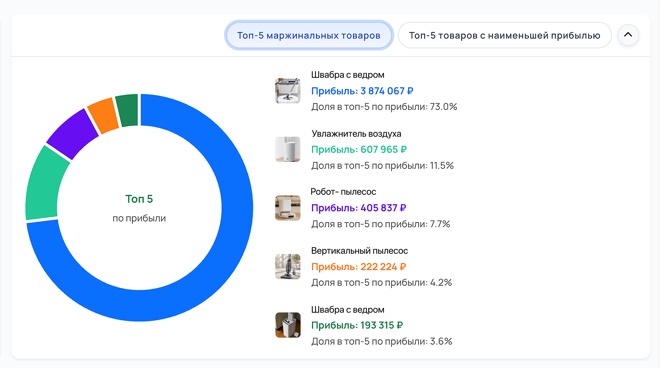Open the Увлажнитель воздуха product thumbnail
The width and height of the screenshot is (660, 368).
click(288, 149)
